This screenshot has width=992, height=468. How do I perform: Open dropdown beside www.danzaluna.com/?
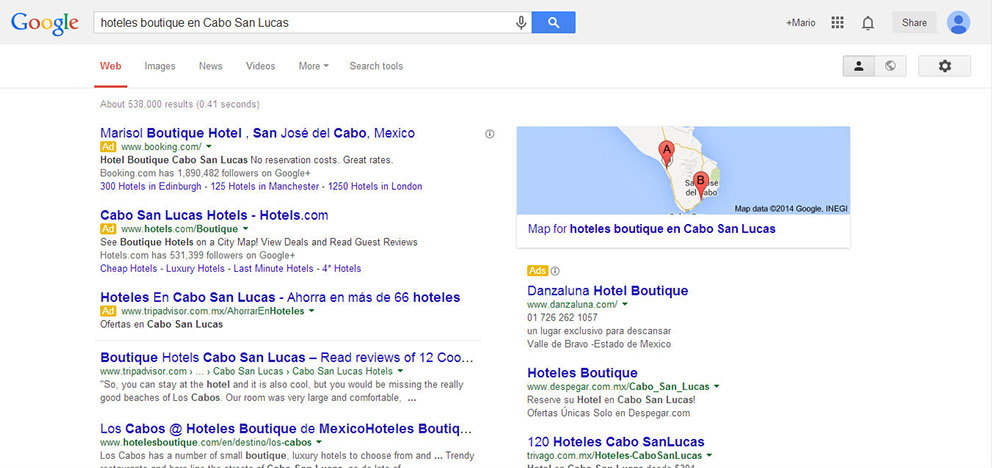pos(625,304)
